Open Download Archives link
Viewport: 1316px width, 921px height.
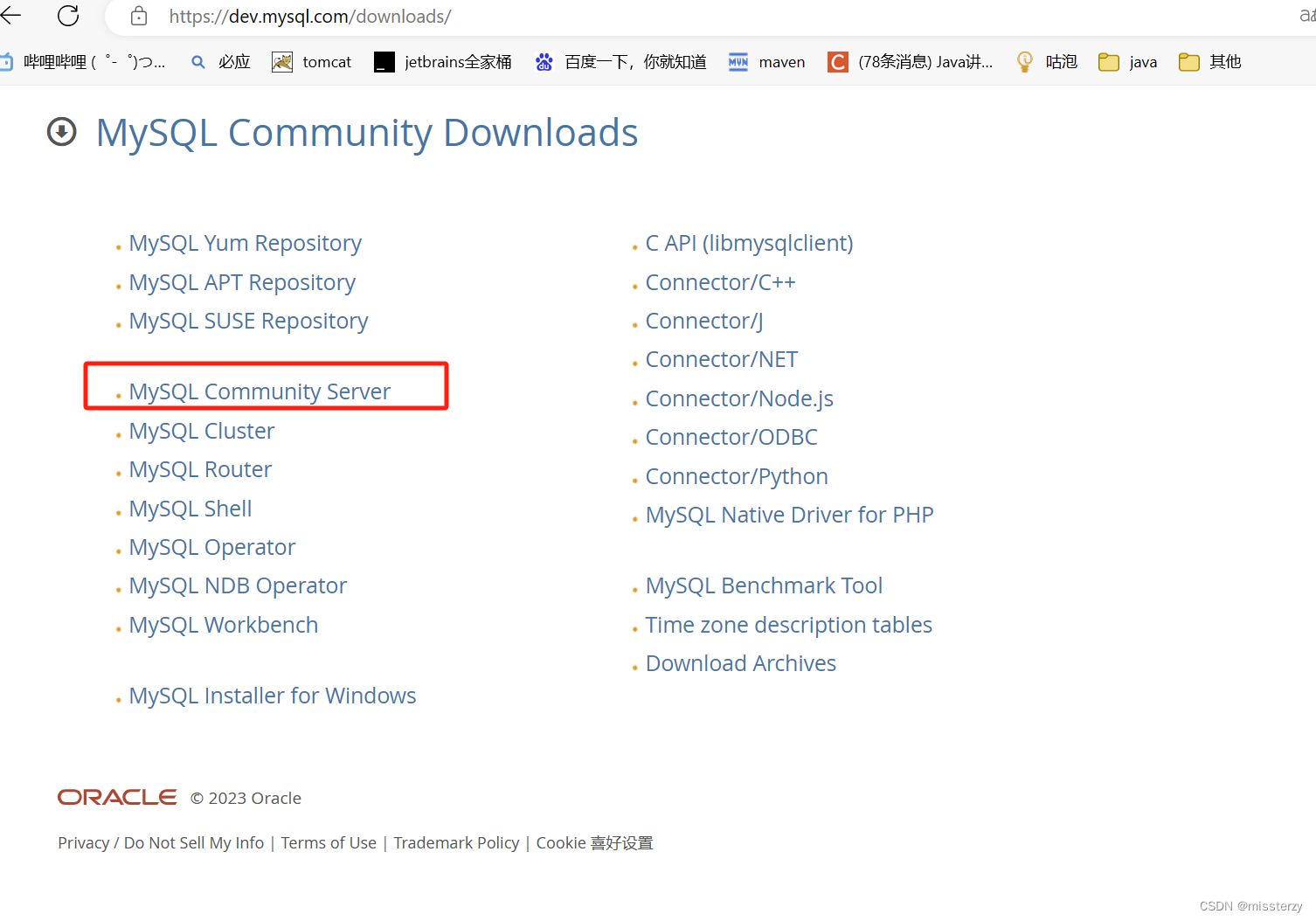[x=740, y=663]
